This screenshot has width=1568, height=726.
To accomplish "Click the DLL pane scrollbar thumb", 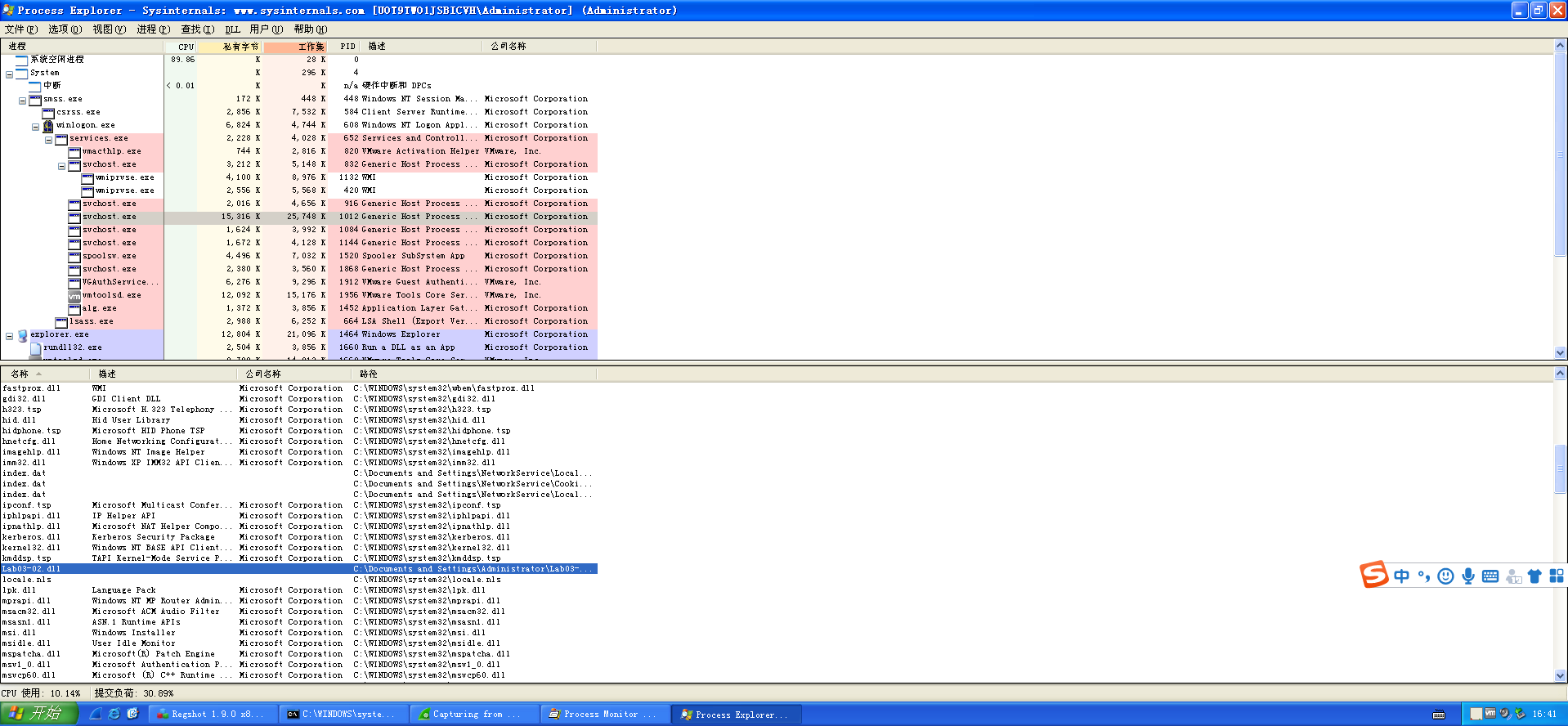I will (x=1561, y=469).
